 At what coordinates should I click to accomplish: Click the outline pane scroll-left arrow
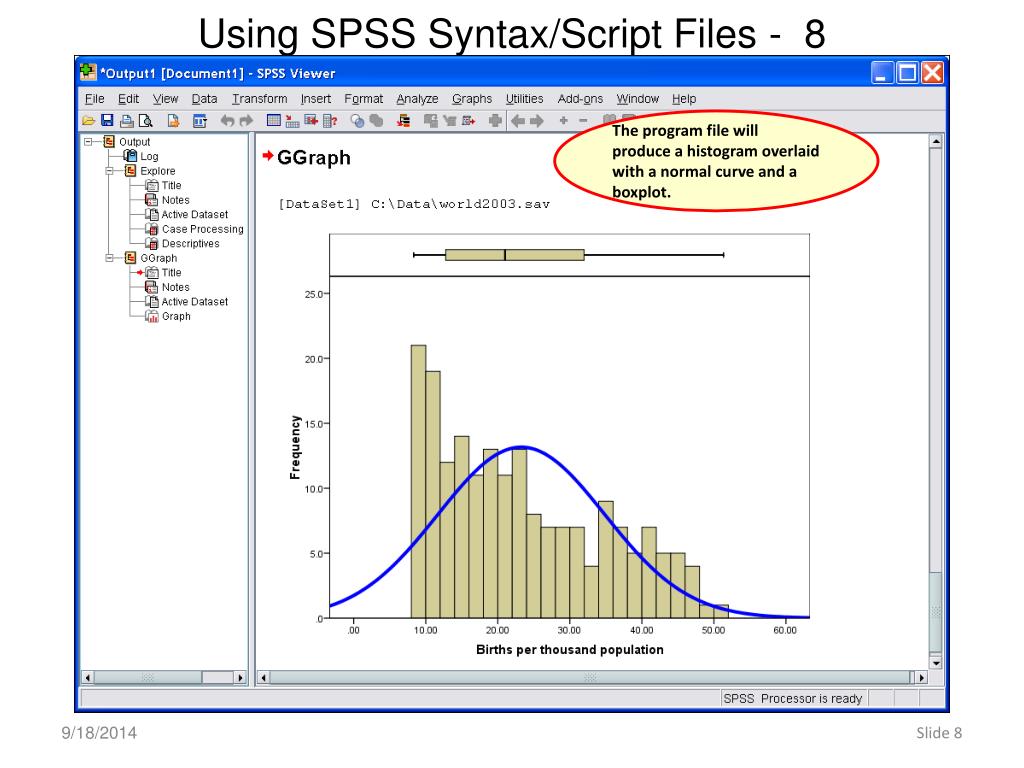click(88, 678)
